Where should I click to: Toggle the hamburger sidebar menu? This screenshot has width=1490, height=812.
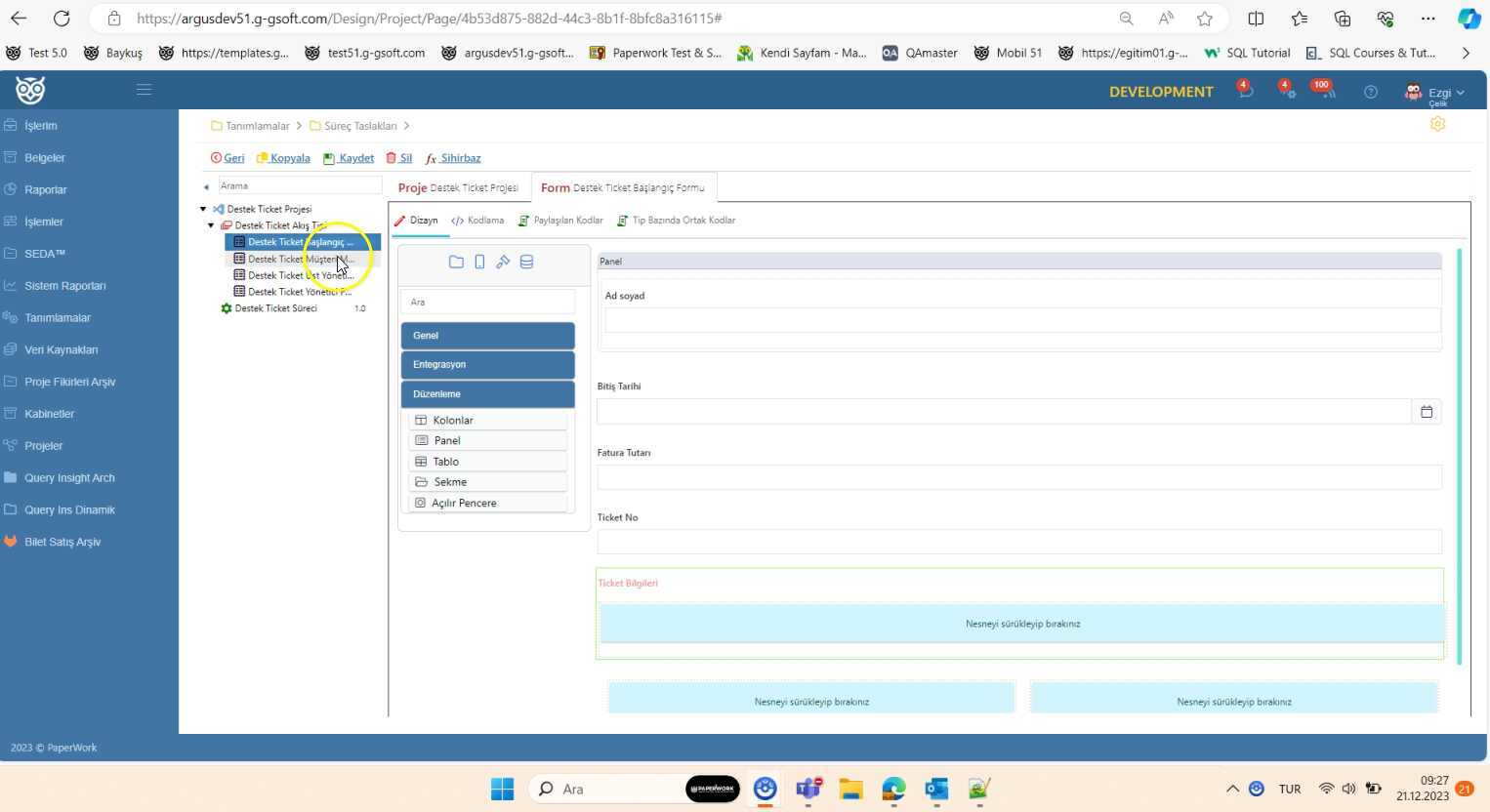[x=144, y=90]
